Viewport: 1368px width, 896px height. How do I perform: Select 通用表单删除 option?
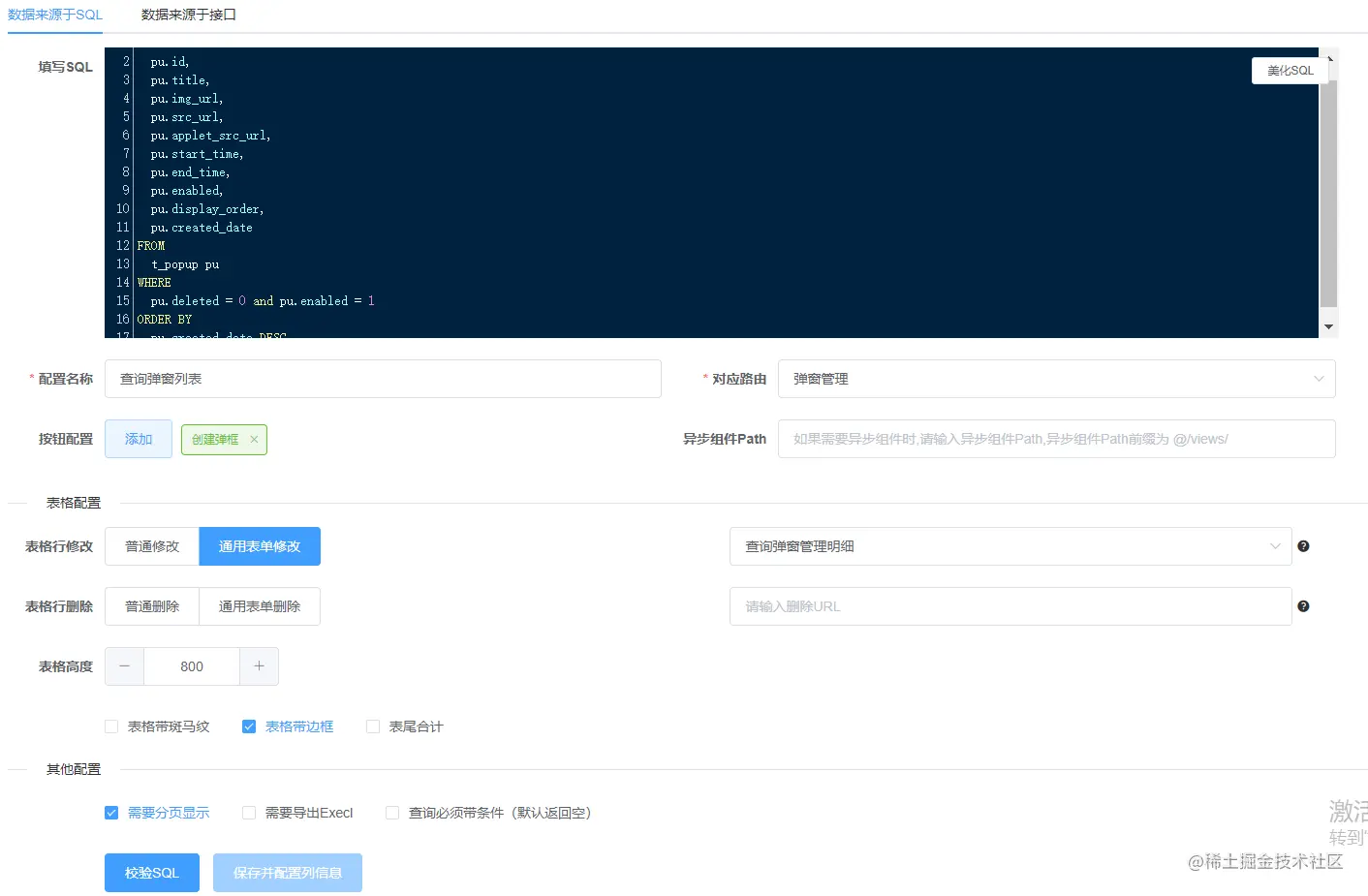pyautogui.click(x=260, y=606)
